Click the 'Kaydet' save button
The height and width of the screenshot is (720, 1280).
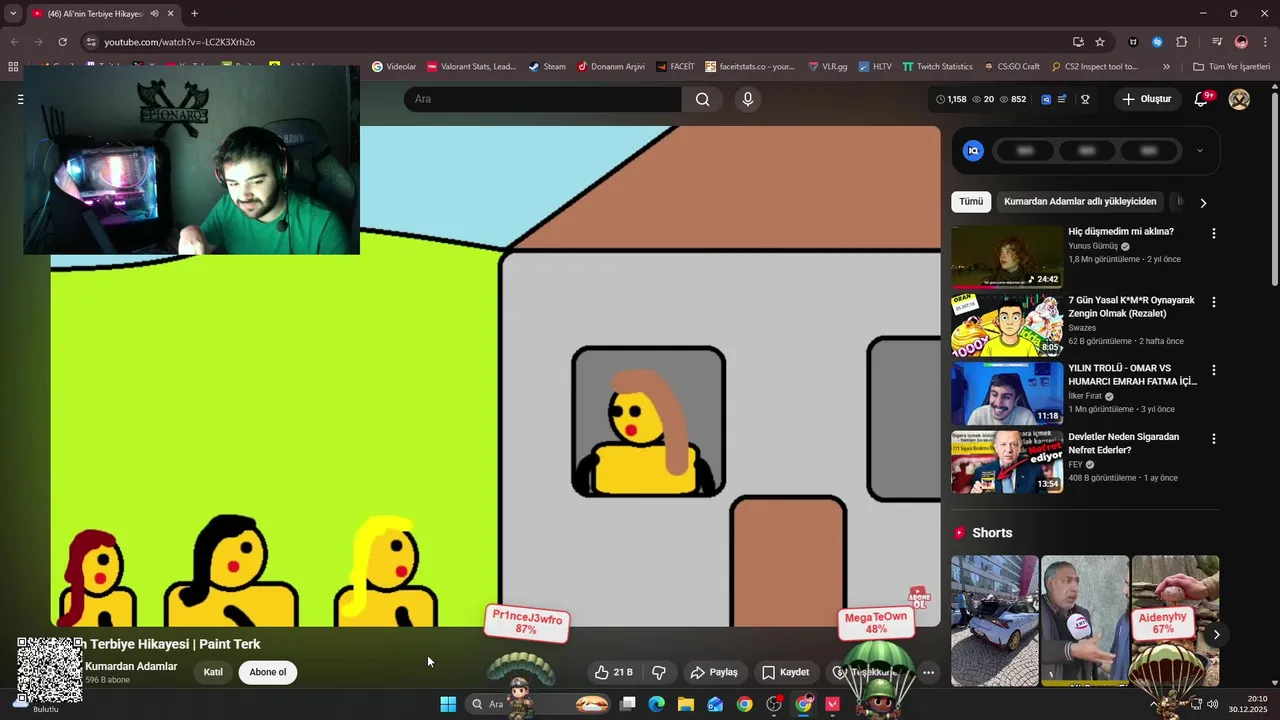(x=785, y=672)
